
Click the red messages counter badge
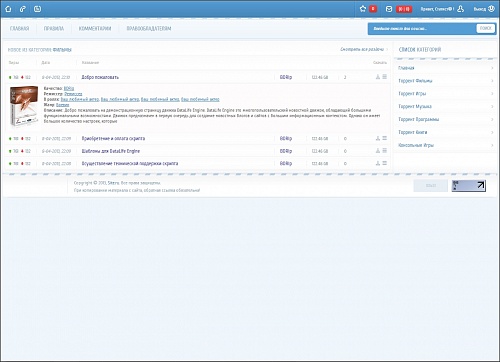pyautogui.click(x=404, y=9)
